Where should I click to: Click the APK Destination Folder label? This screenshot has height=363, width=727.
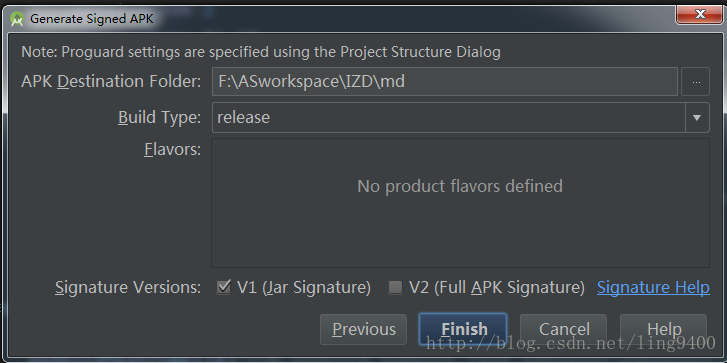tap(111, 82)
